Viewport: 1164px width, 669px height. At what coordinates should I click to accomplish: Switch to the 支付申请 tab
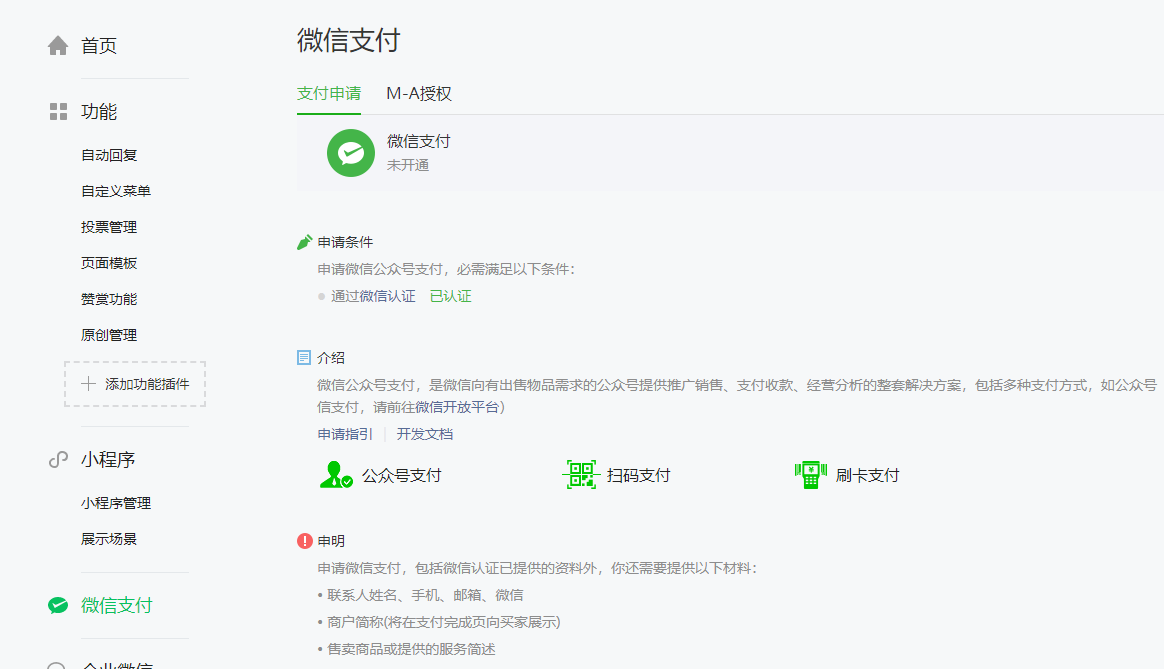(329, 94)
